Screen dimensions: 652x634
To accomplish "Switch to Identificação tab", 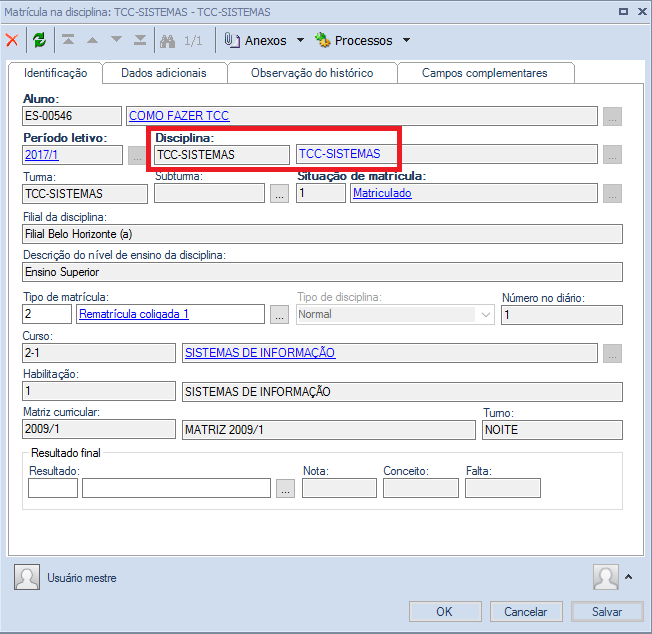I will tap(55, 73).
